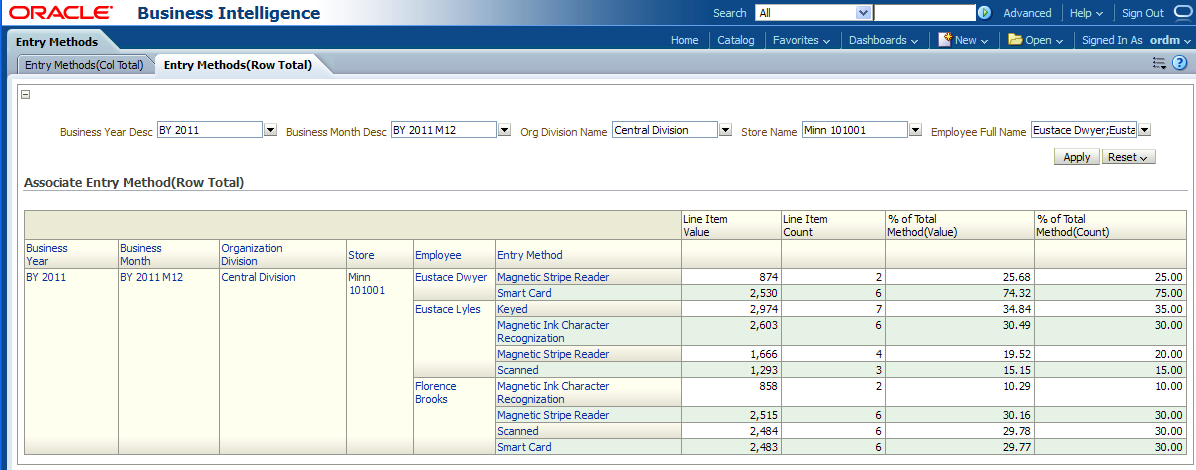Click the New document icon
This screenshot has height=470, width=1196.
(x=944, y=40)
